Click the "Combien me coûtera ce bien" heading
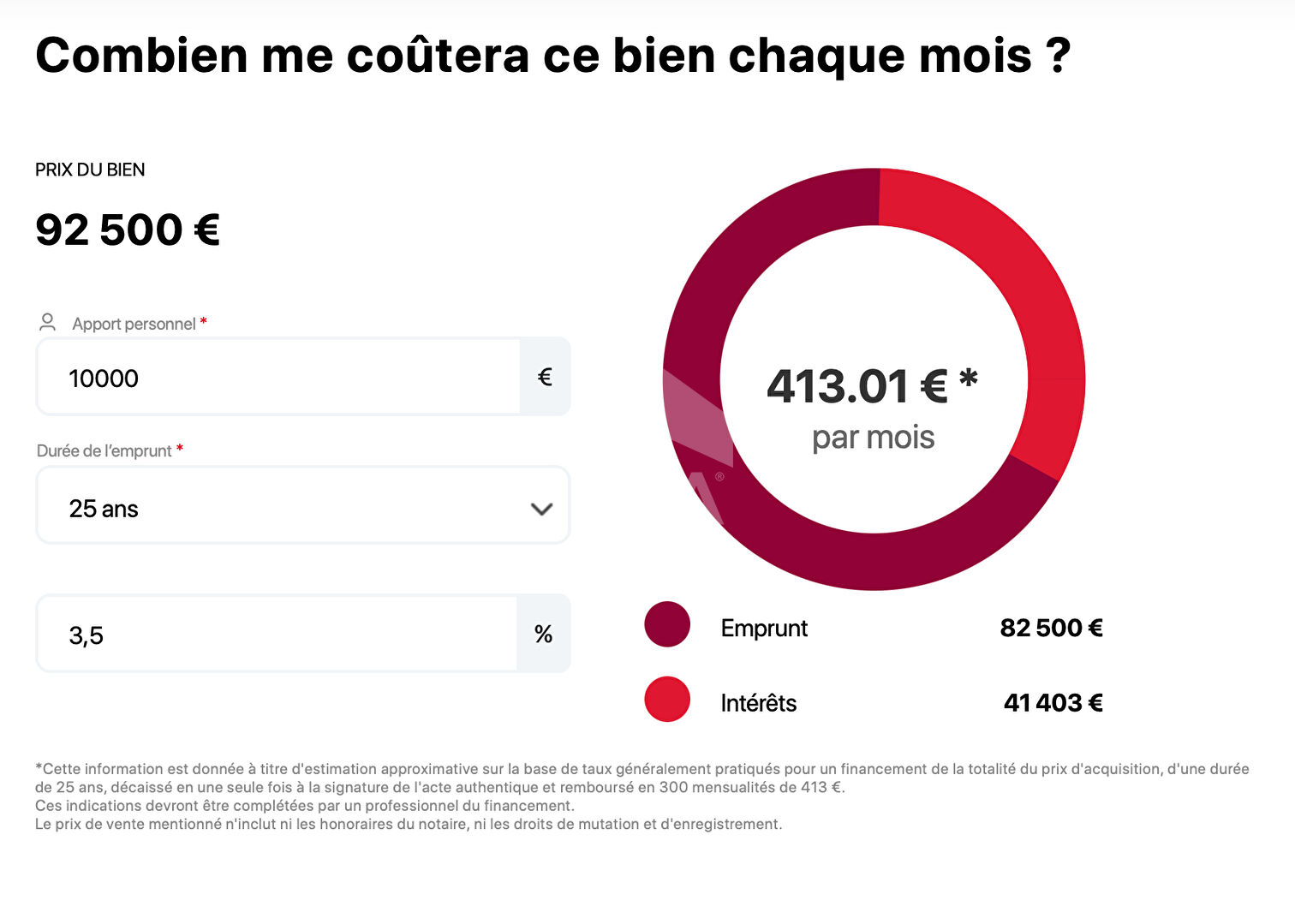 (x=552, y=56)
